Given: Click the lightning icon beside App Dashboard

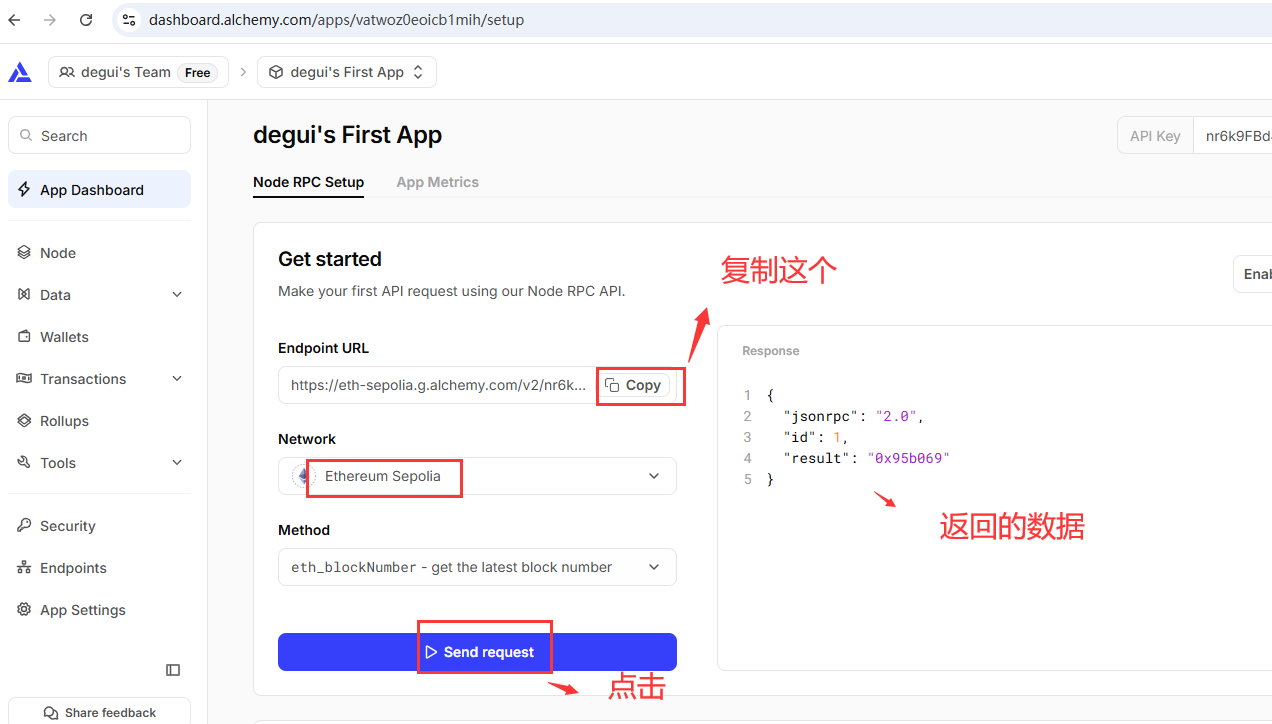Looking at the screenshot, I should tap(24, 189).
